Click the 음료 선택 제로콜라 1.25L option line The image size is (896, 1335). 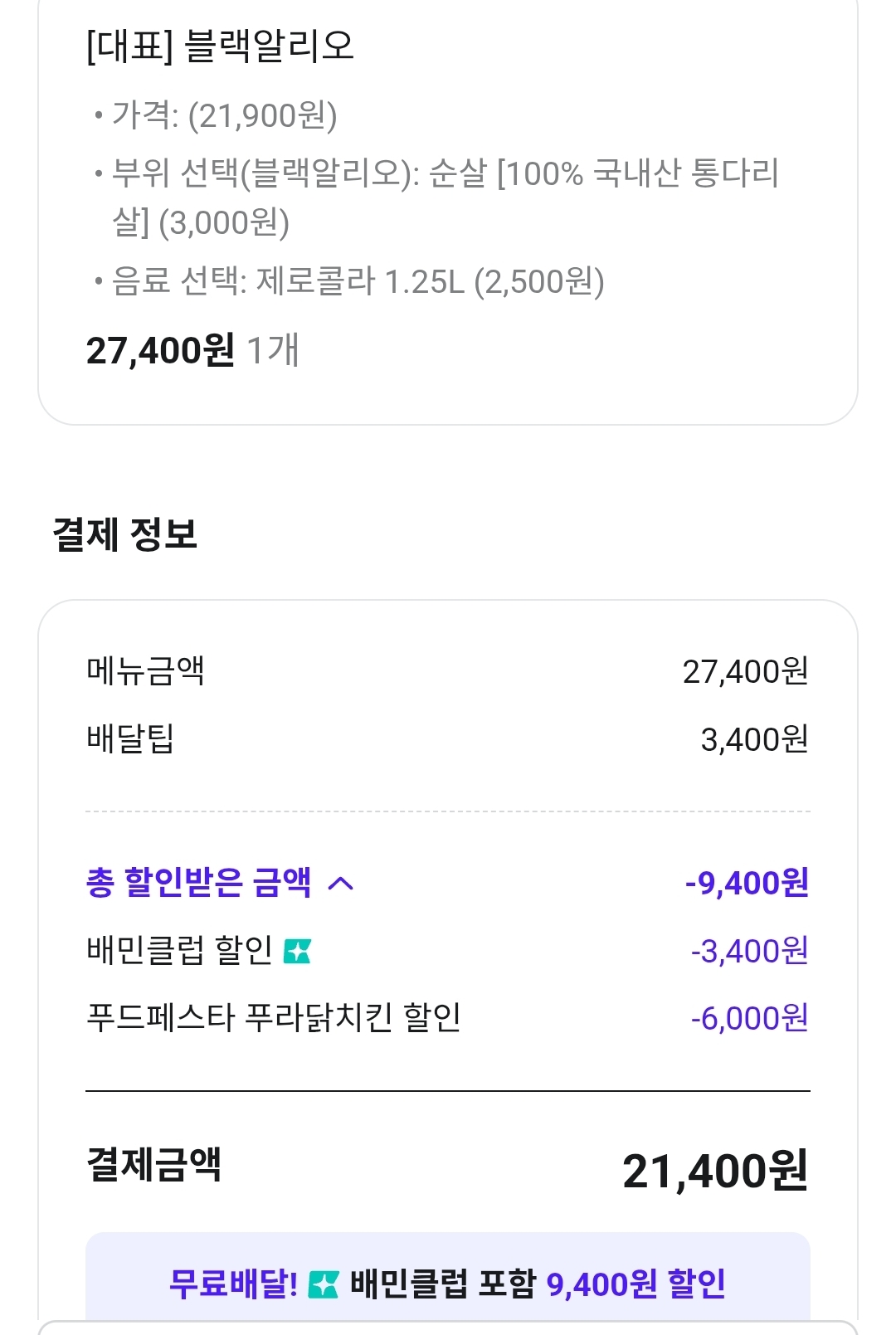click(x=358, y=282)
